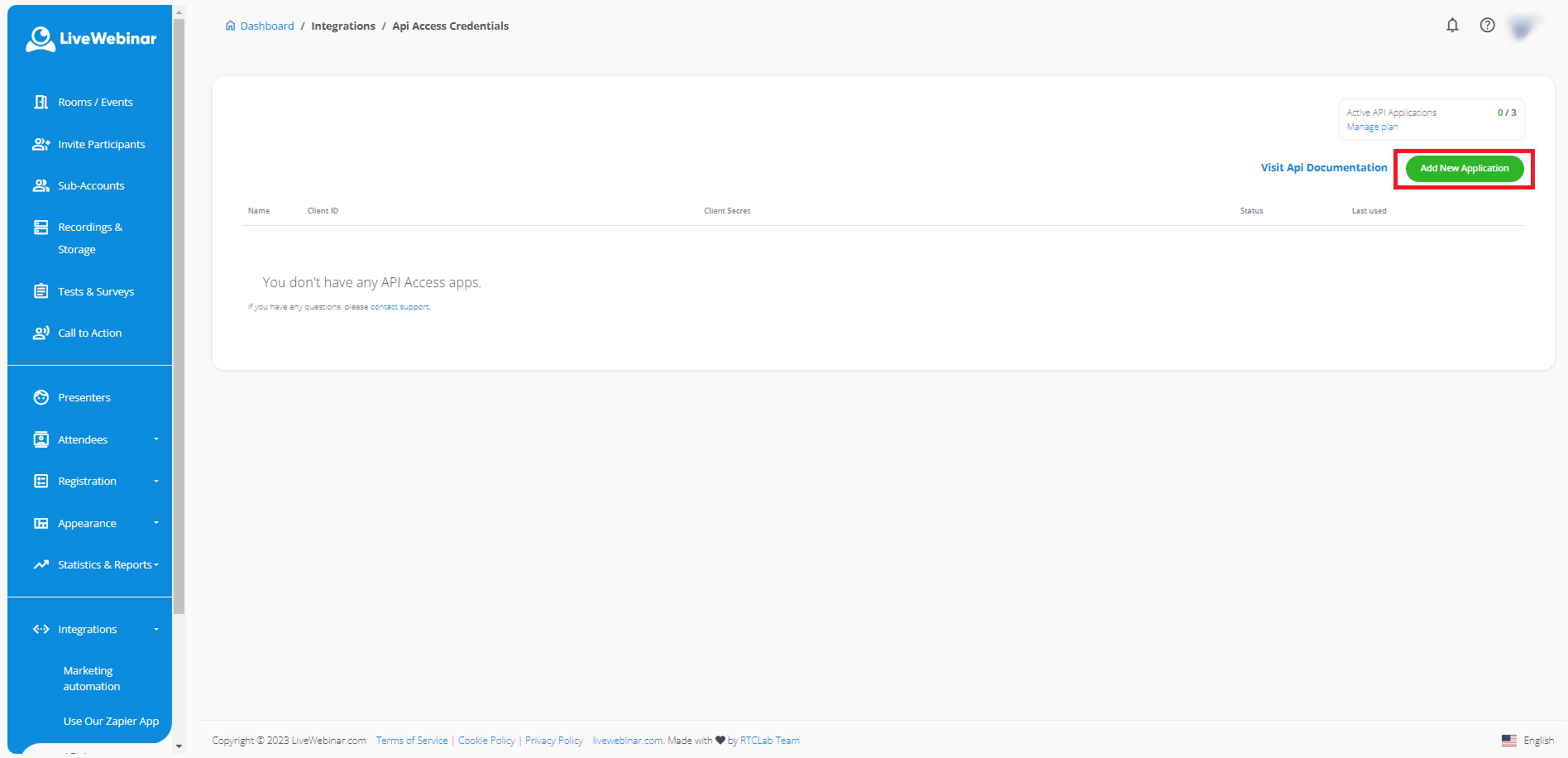Screen dimensions: 1568x758
Task: Expand Statistics & Reports menu
Action: 155,565
